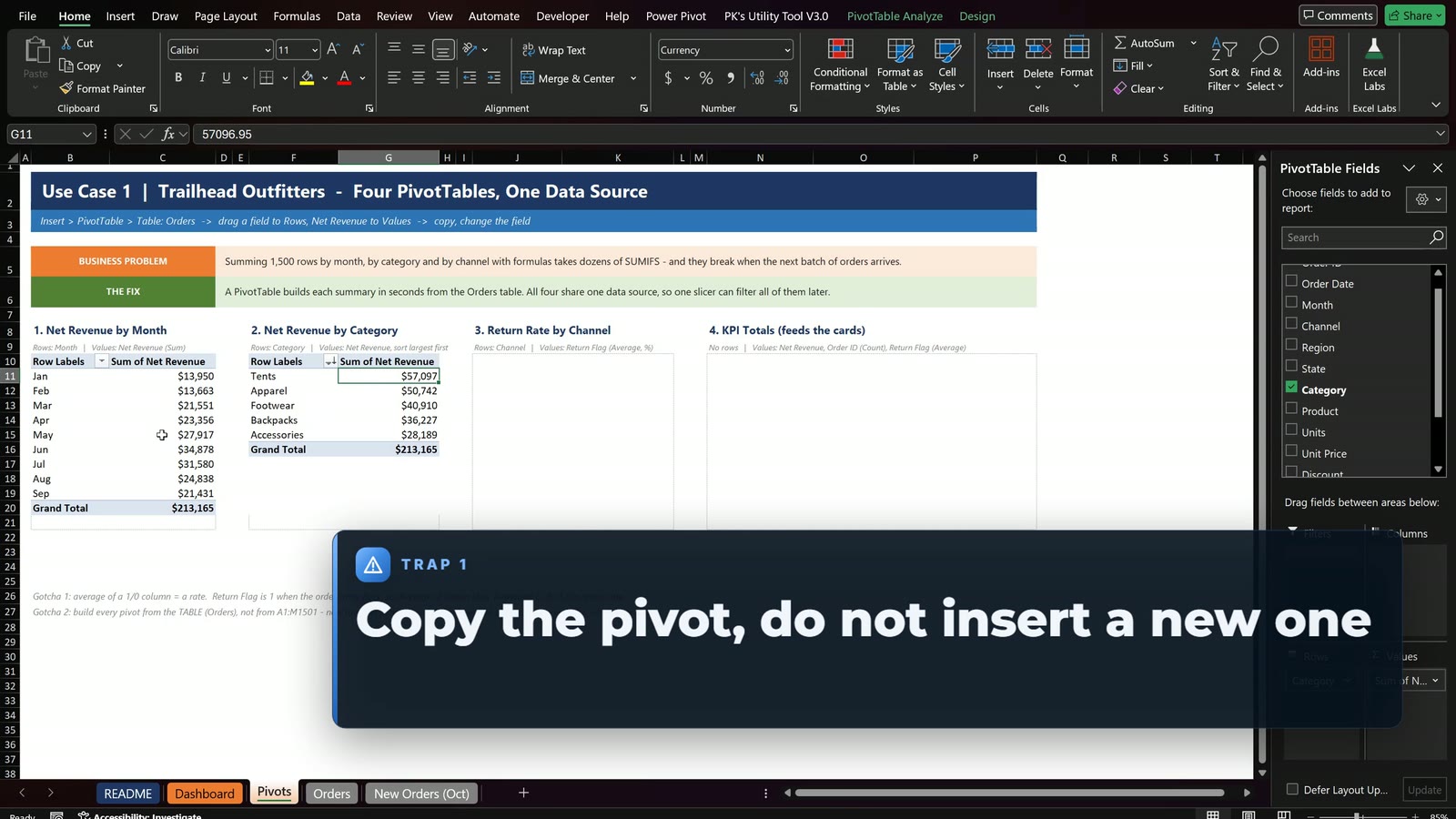Click AutoSum sigma icon
1456x819 pixels.
tap(1120, 43)
